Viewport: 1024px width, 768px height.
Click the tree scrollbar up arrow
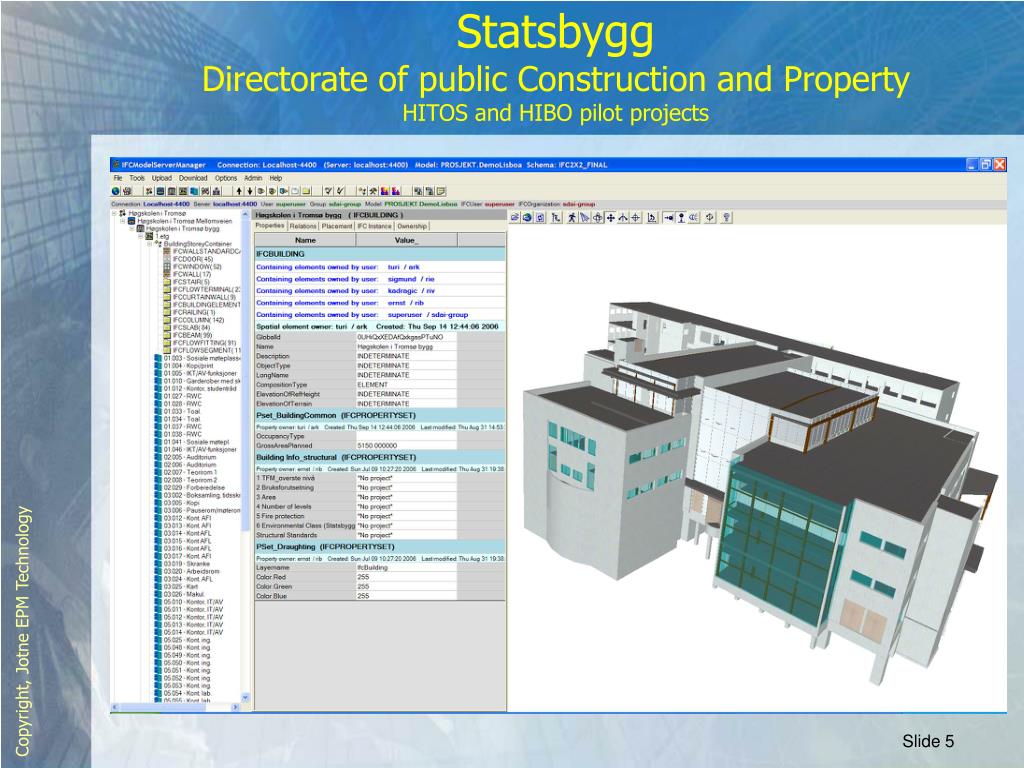click(x=246, y=214)
